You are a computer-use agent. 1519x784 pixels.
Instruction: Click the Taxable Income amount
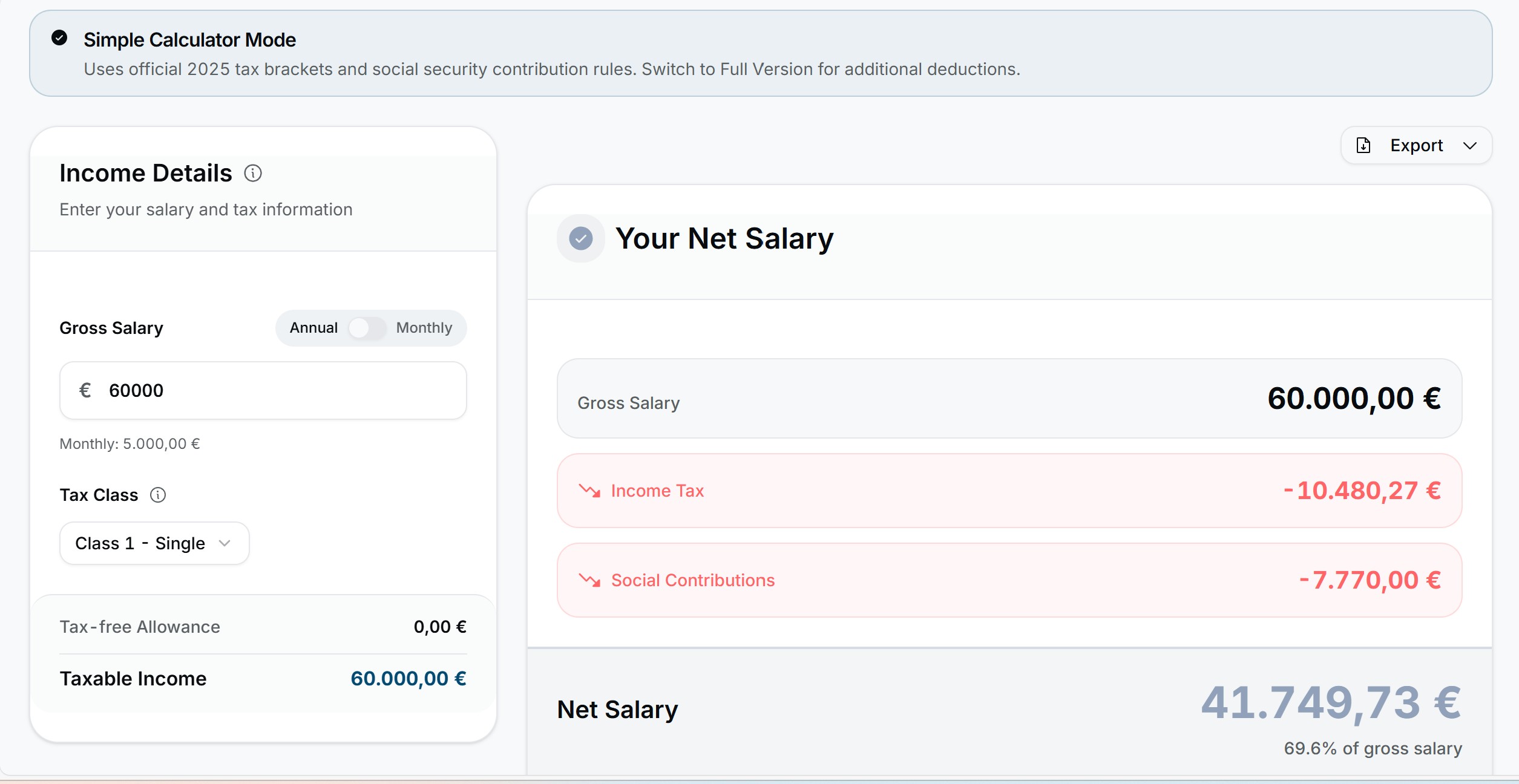(408, 679)
